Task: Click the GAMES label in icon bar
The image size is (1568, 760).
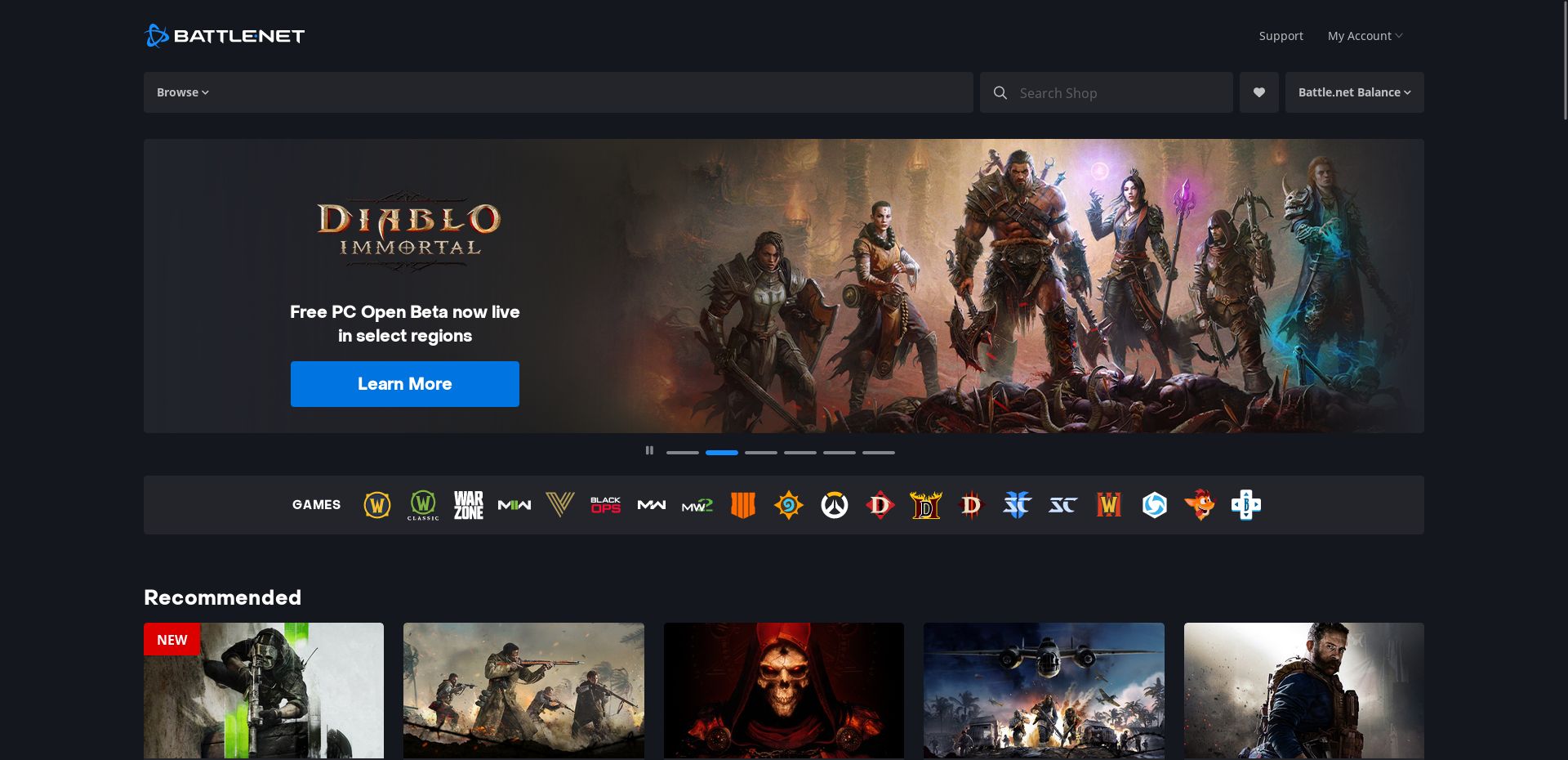Action: pos(317,505)
